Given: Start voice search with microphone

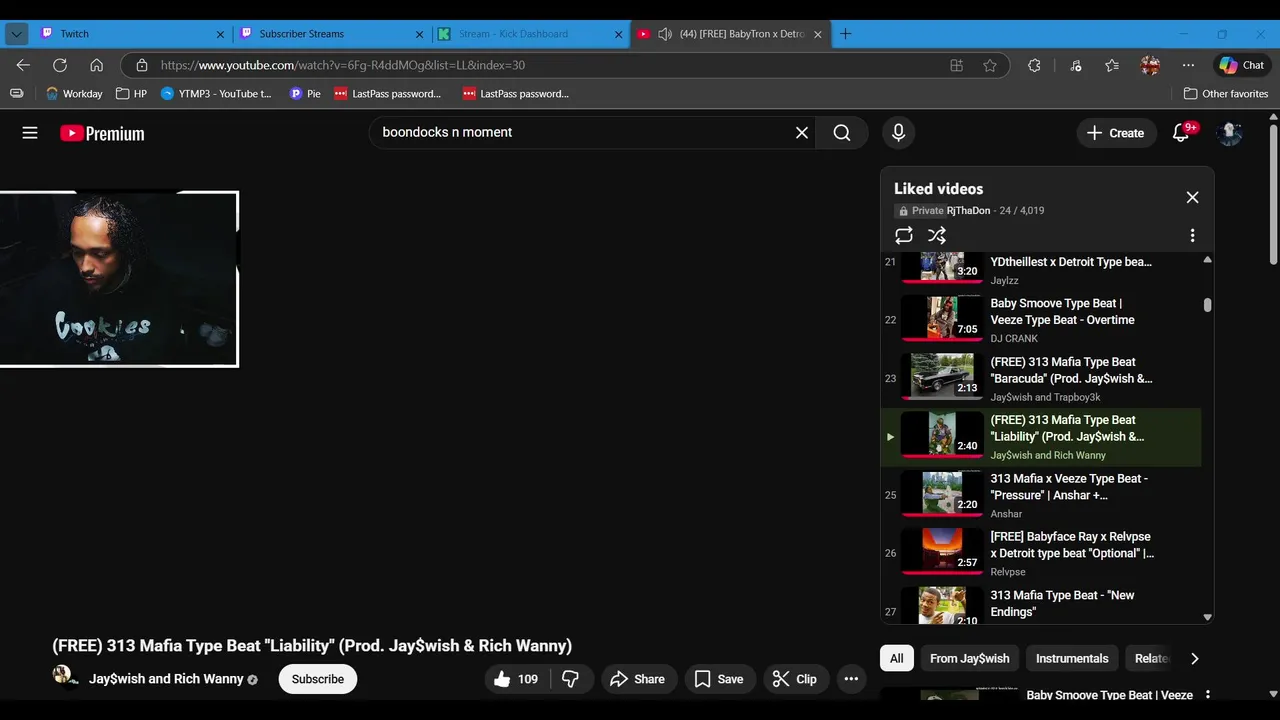Looking at the screenshot, I should point(898,133).
